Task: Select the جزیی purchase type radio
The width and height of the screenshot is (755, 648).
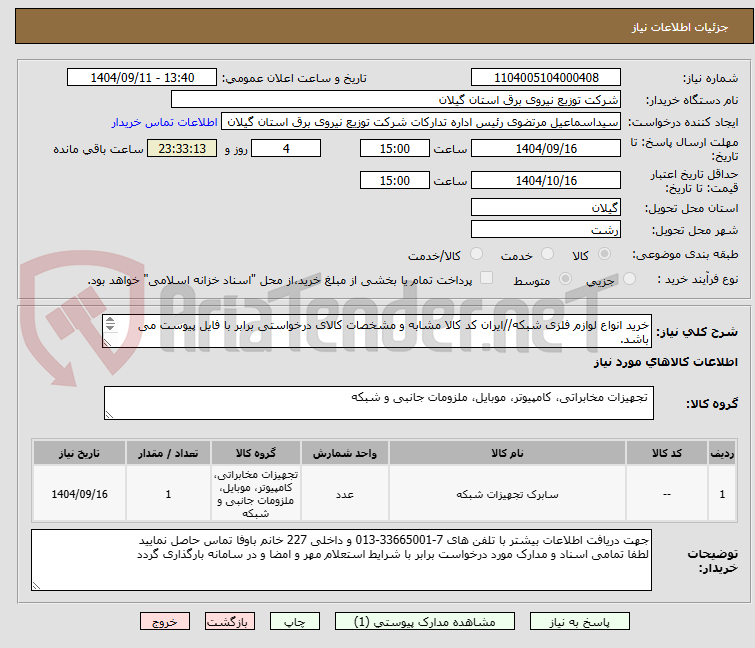Action: (629, 279)
